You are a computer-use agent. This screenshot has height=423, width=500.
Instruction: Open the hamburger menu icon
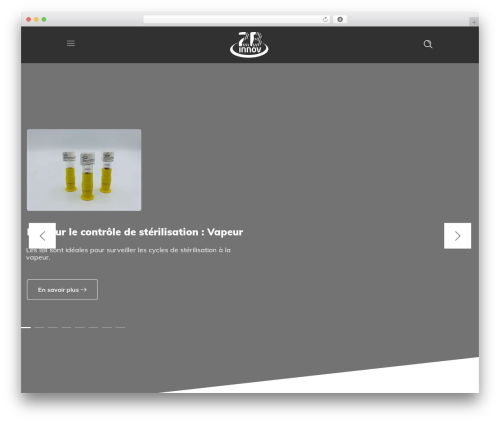(71, 43)
